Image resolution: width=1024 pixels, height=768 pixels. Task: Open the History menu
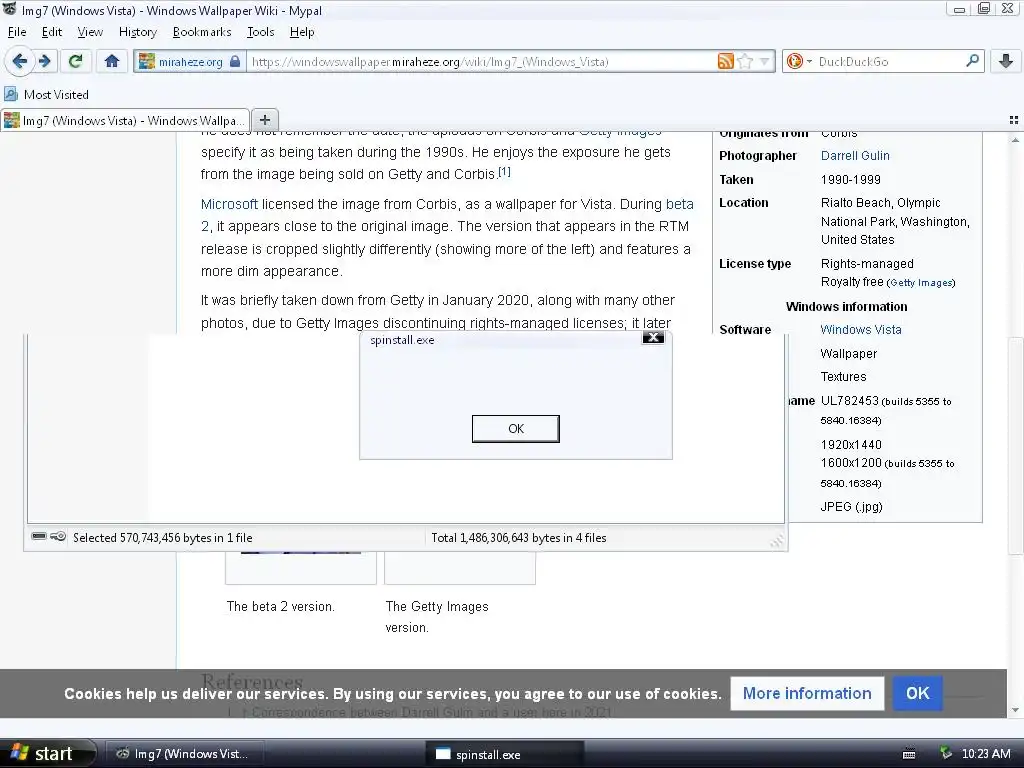pos(137,32)
